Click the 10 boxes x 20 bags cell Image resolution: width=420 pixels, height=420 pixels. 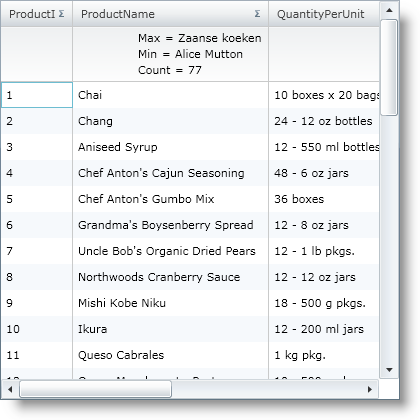(324, 95)
